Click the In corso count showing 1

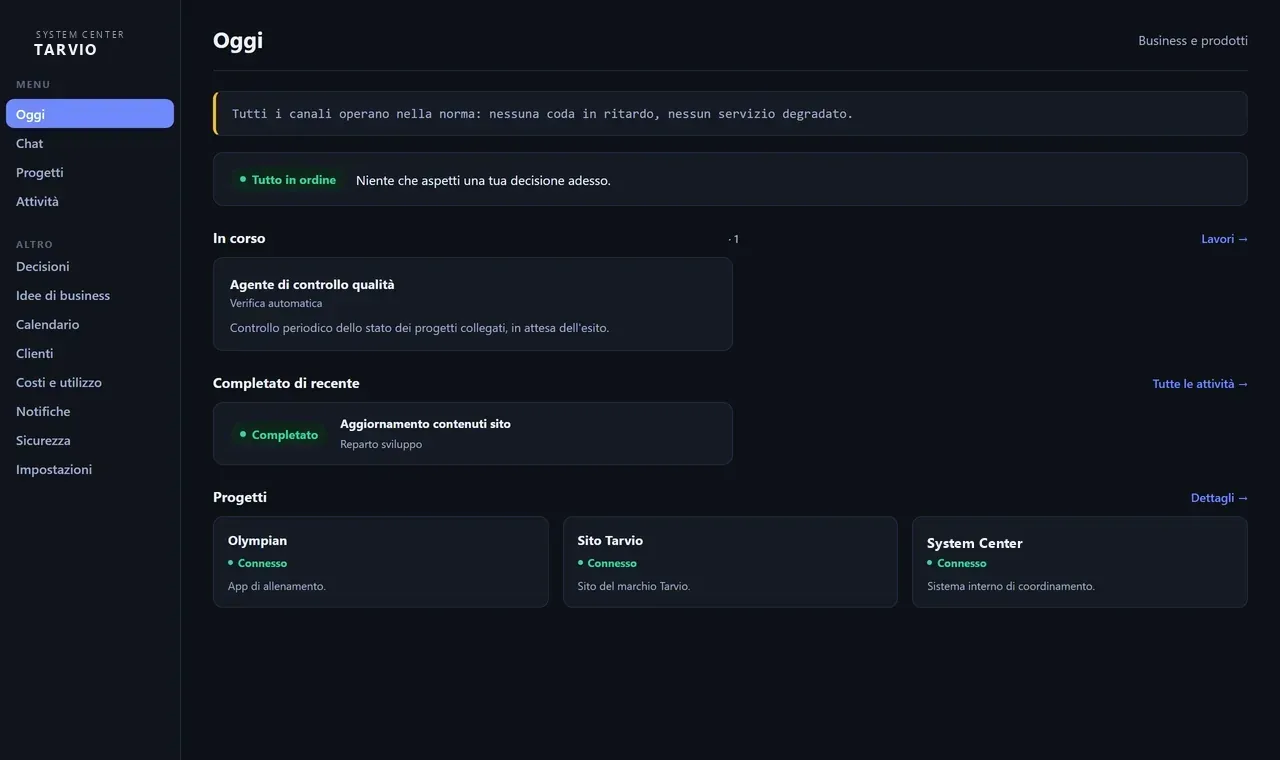tap(734, 239)
